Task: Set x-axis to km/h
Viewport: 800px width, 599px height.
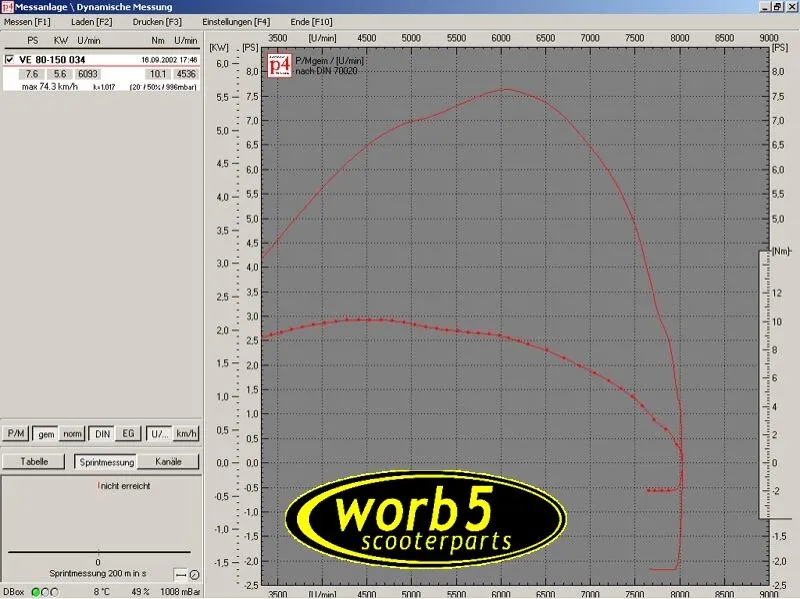Action: coord(186,433)
